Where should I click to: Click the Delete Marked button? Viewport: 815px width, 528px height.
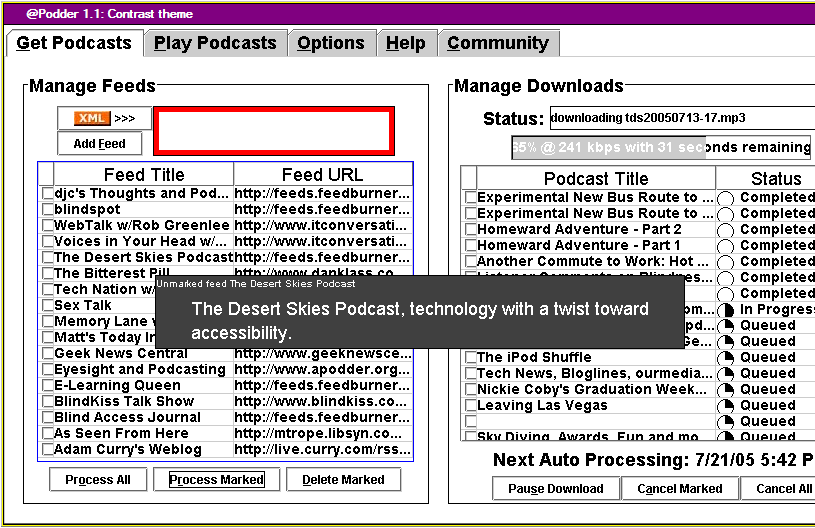coord(343,480)
